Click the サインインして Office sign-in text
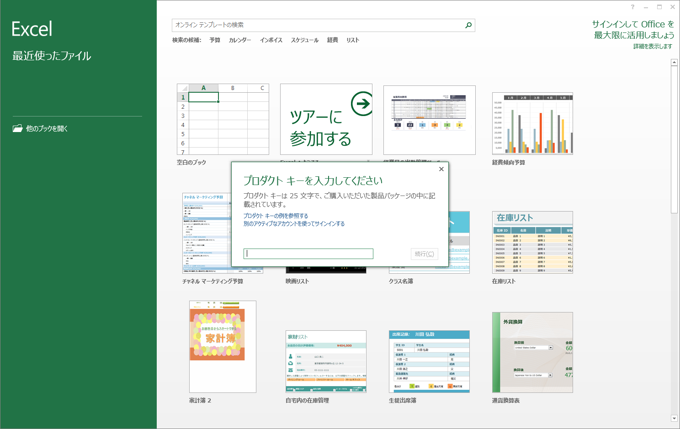Screen dimensions: 680x429 (x=633, y=29)
